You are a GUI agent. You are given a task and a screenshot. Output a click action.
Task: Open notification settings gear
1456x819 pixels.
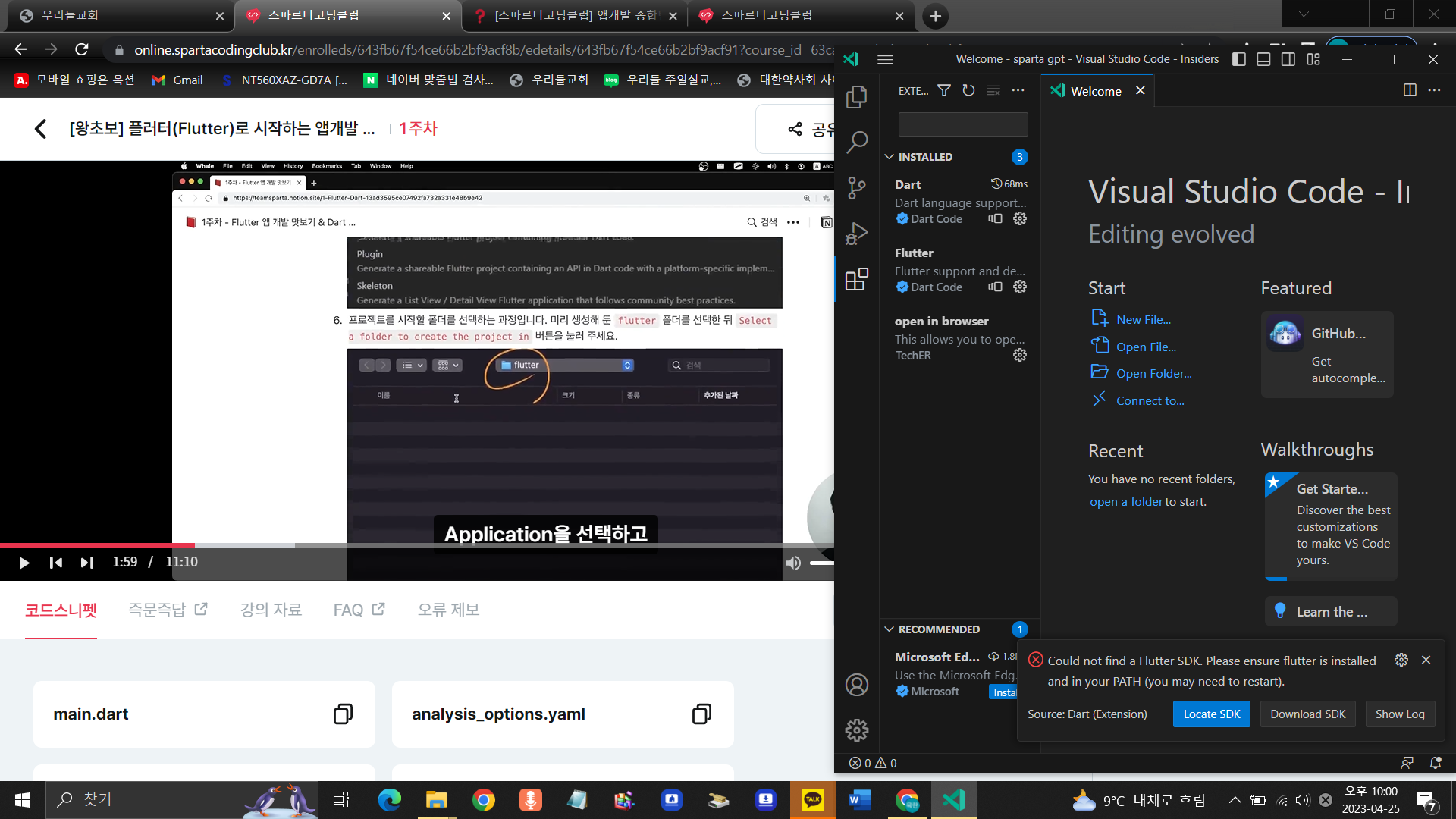[x=1401, y=660]
